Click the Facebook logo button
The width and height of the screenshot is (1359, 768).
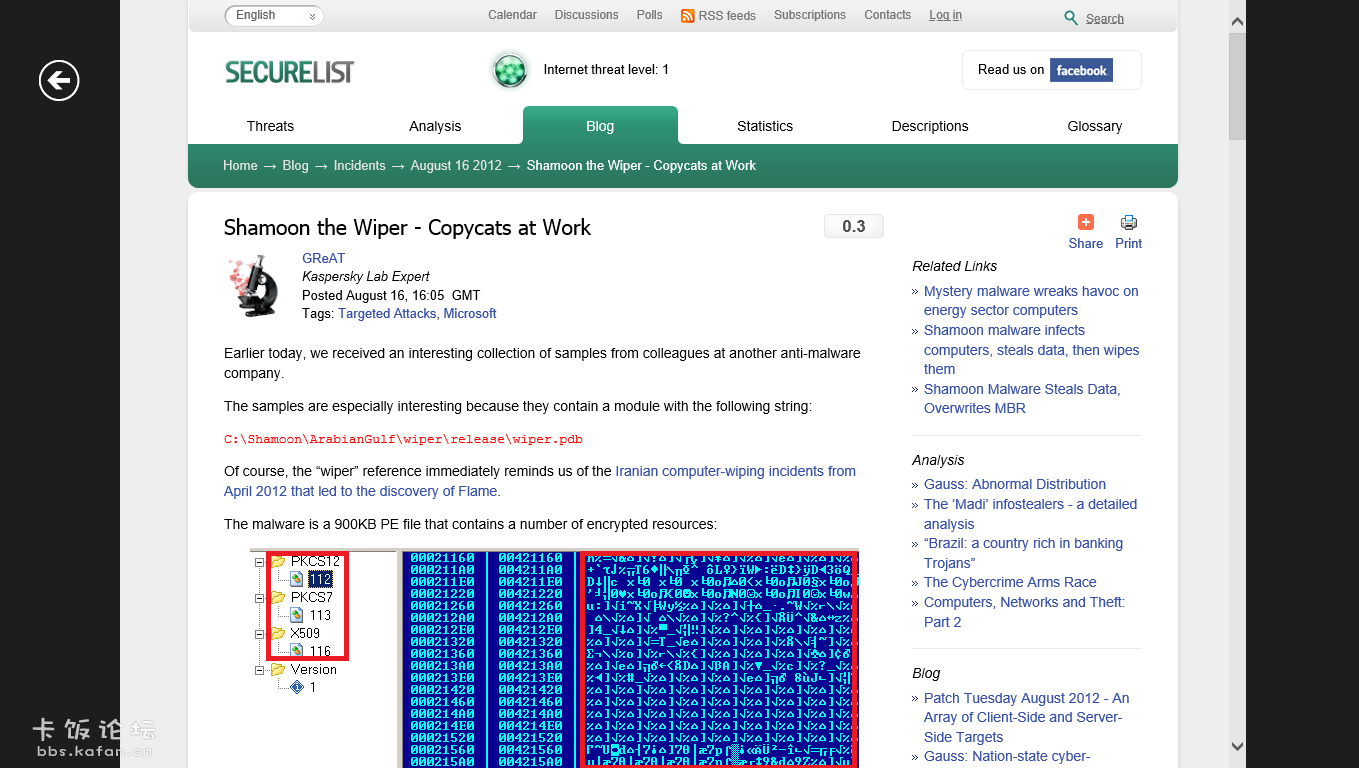(1081, 70)
